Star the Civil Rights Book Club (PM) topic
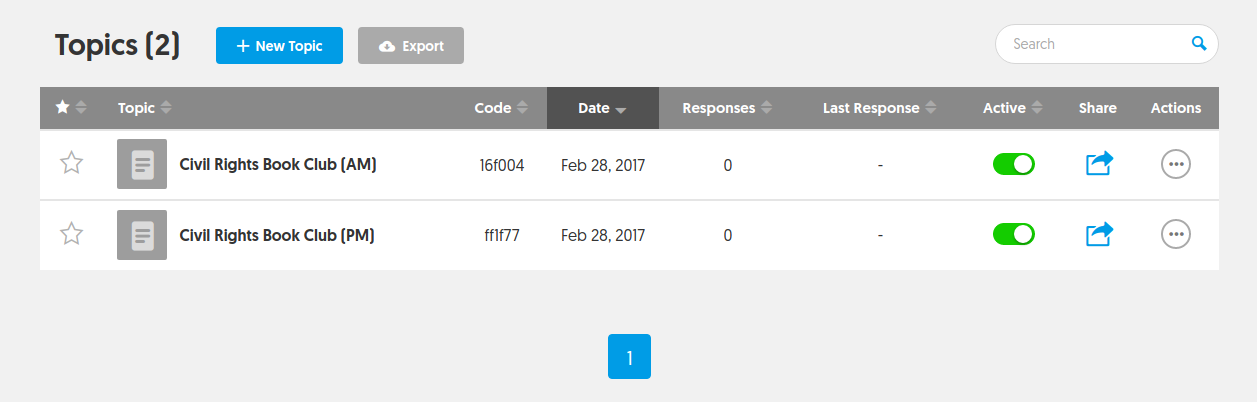This screenshot has height=402, width=1257. (71, 234)
